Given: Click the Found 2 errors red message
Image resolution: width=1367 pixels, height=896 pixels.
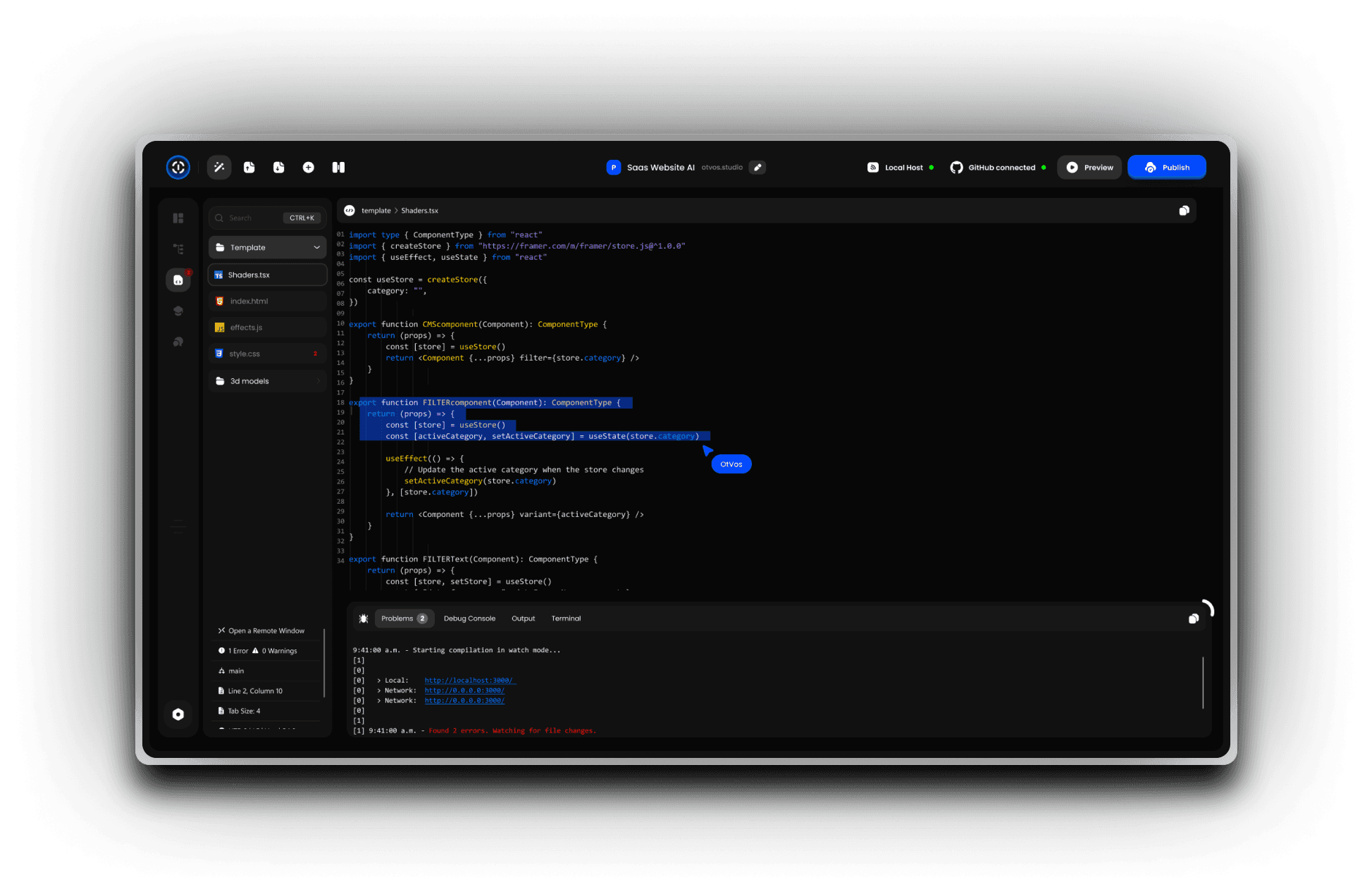Looking at the screenshot, I should coord(512,731).
